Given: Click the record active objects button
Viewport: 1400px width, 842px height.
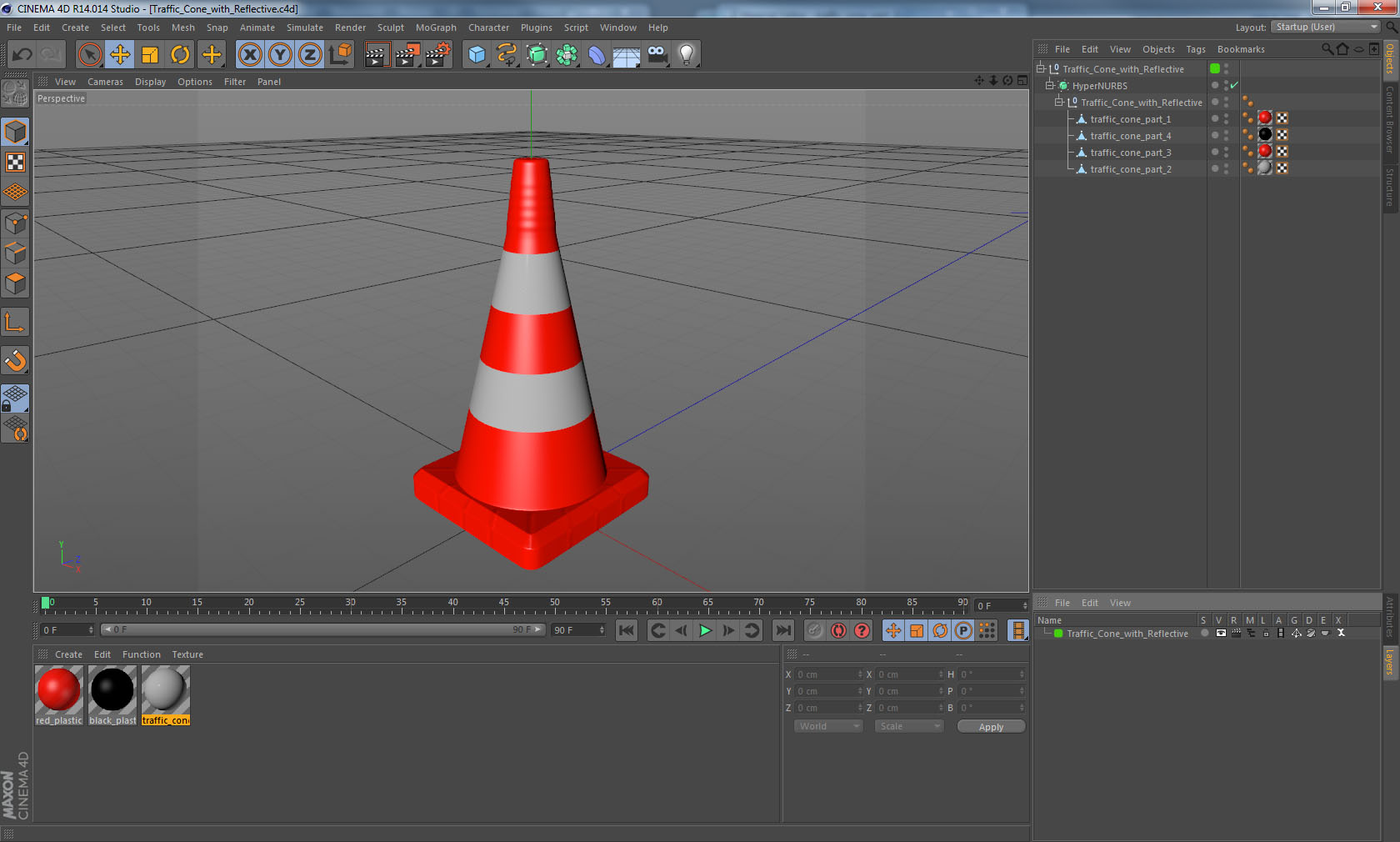Looking at the screenshot, I should tap(815, 630).
